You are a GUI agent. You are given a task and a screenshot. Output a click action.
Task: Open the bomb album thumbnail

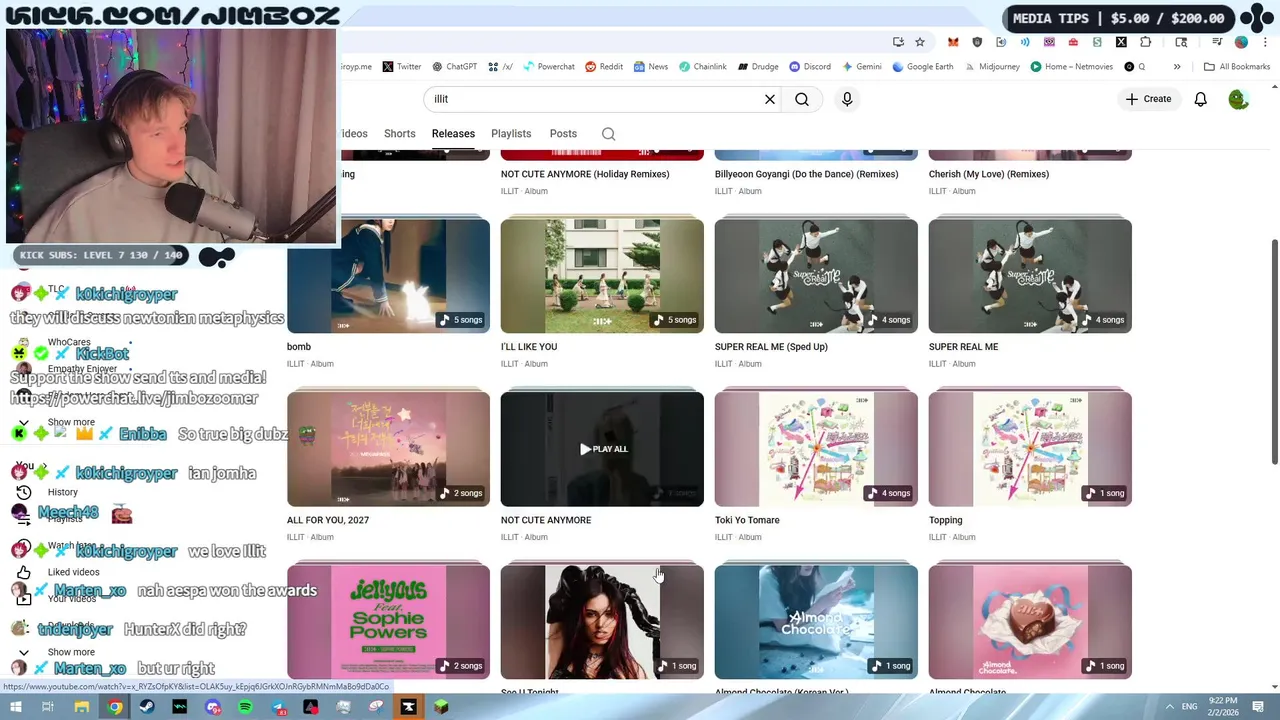[x=388, y=276]
